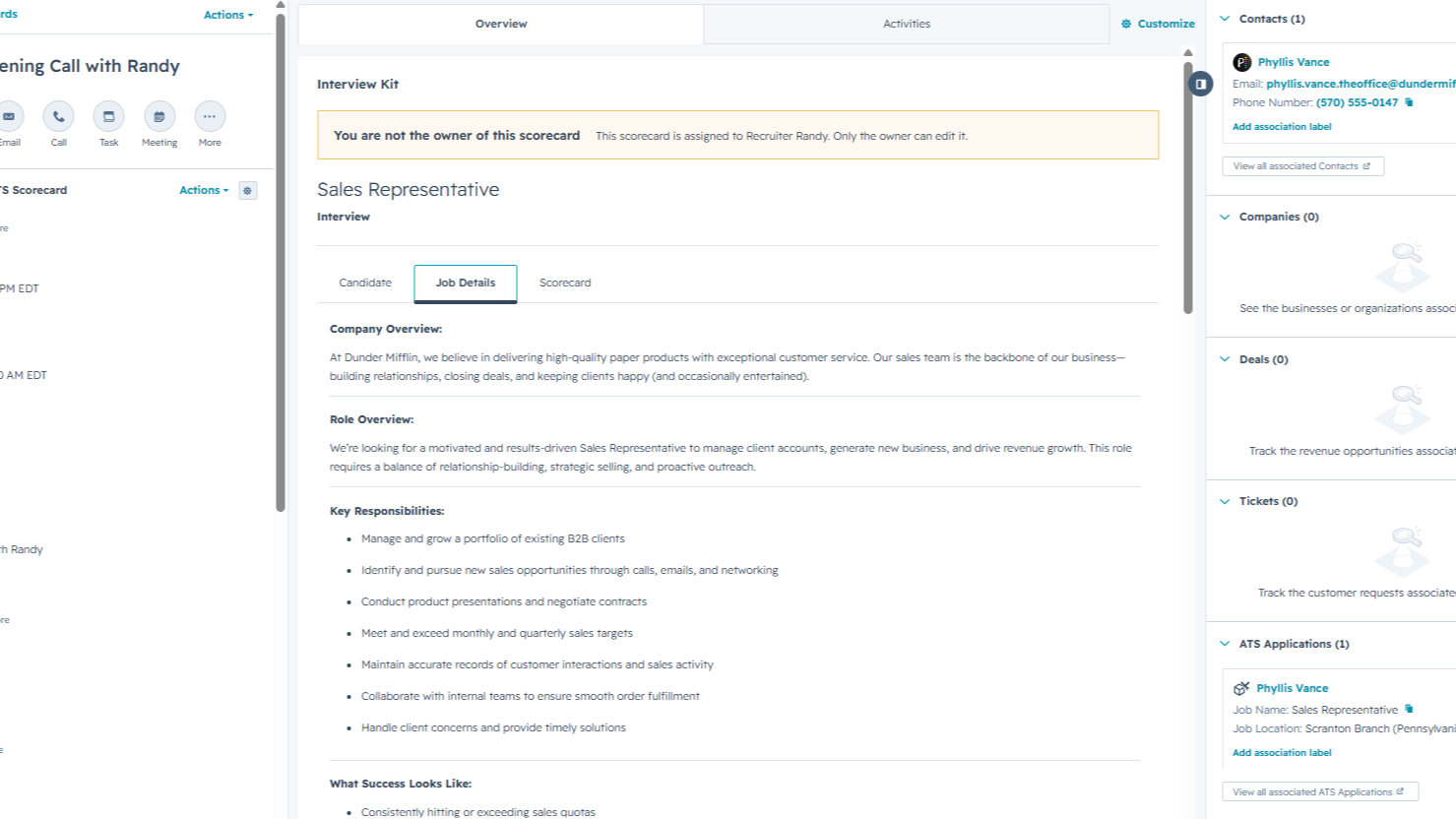Open the More actions ellipsis icon
Screen dimensions: 1456x819
coord(210,116)
